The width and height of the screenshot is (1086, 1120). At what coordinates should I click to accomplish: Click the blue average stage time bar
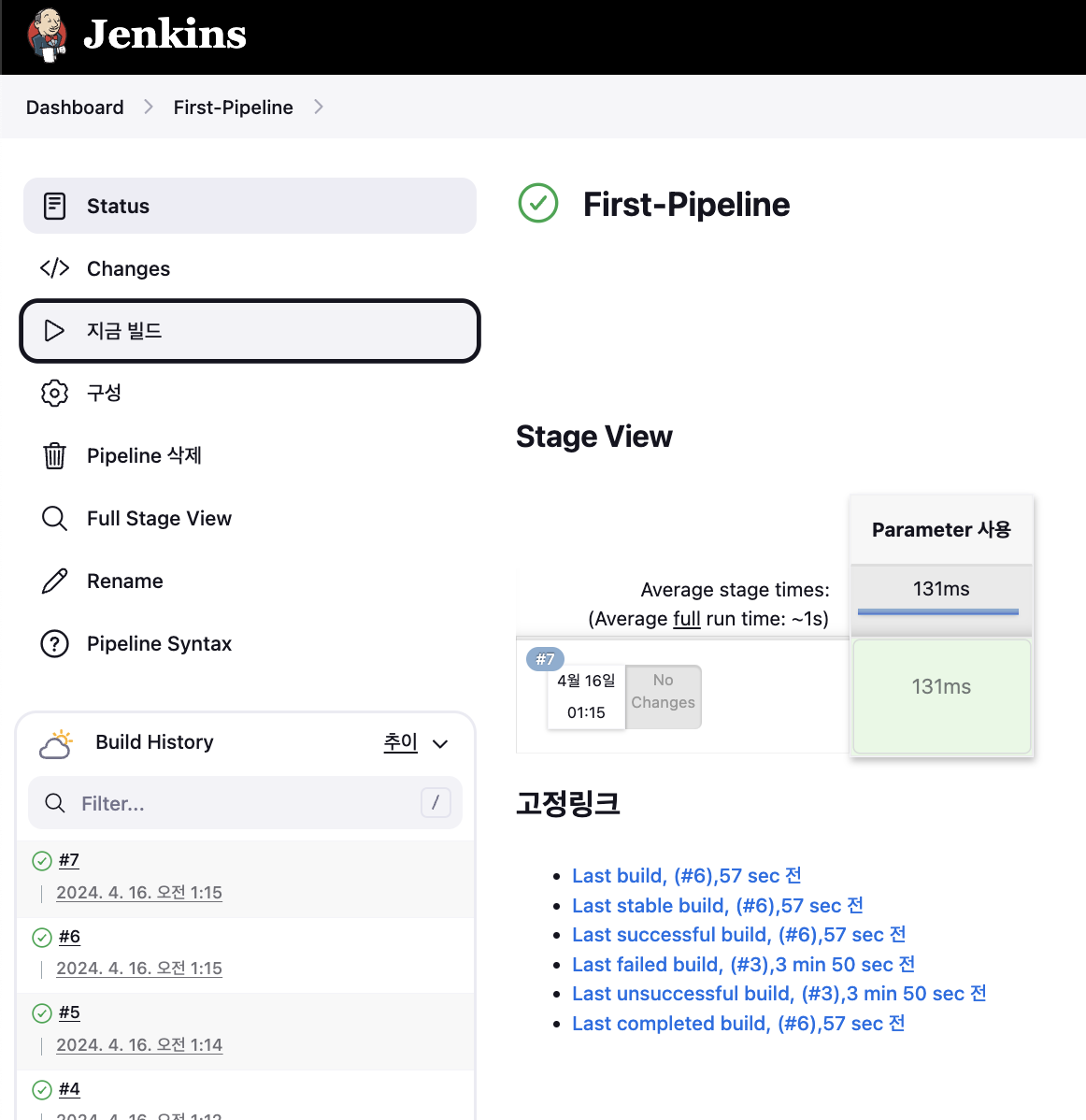[x=938, y=612]
